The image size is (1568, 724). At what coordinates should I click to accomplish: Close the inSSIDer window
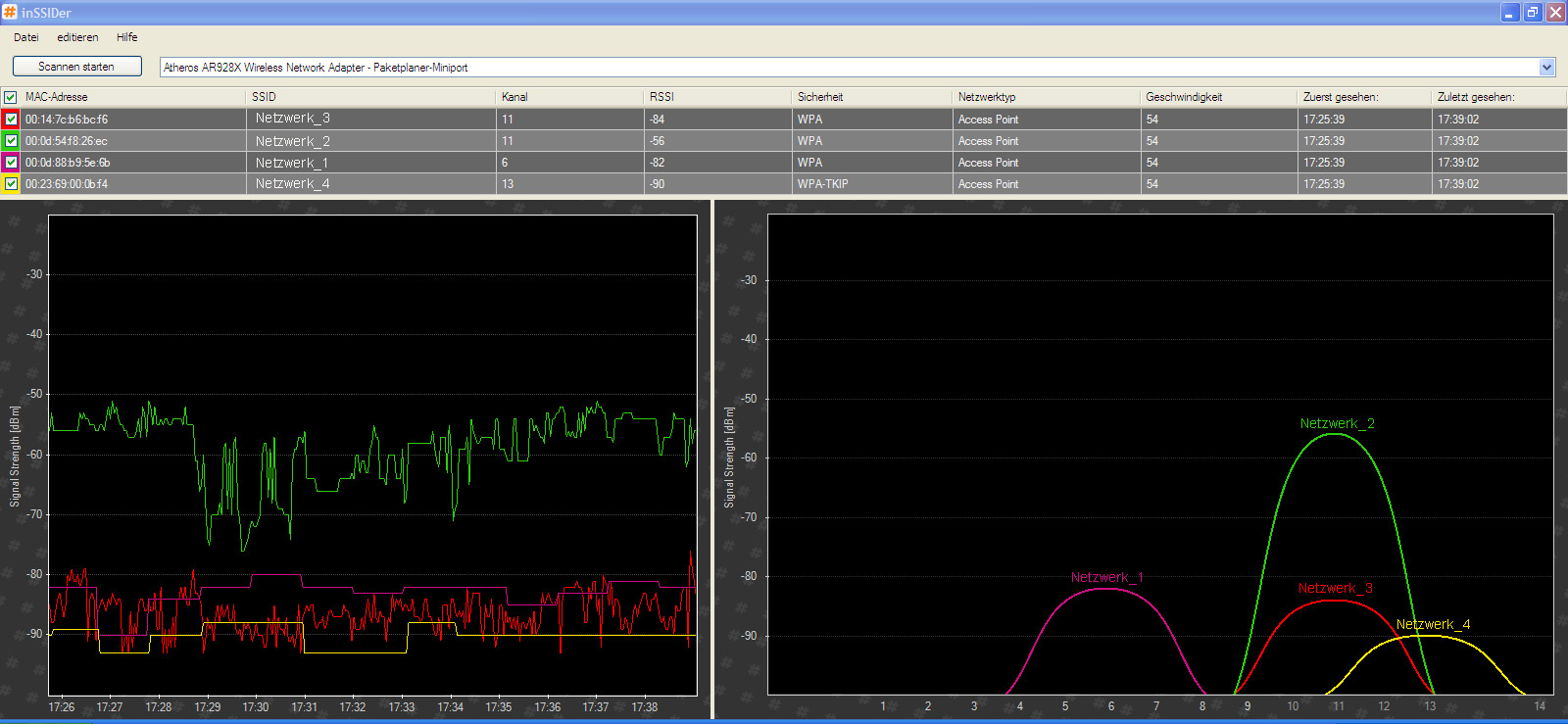[1555, 12]
